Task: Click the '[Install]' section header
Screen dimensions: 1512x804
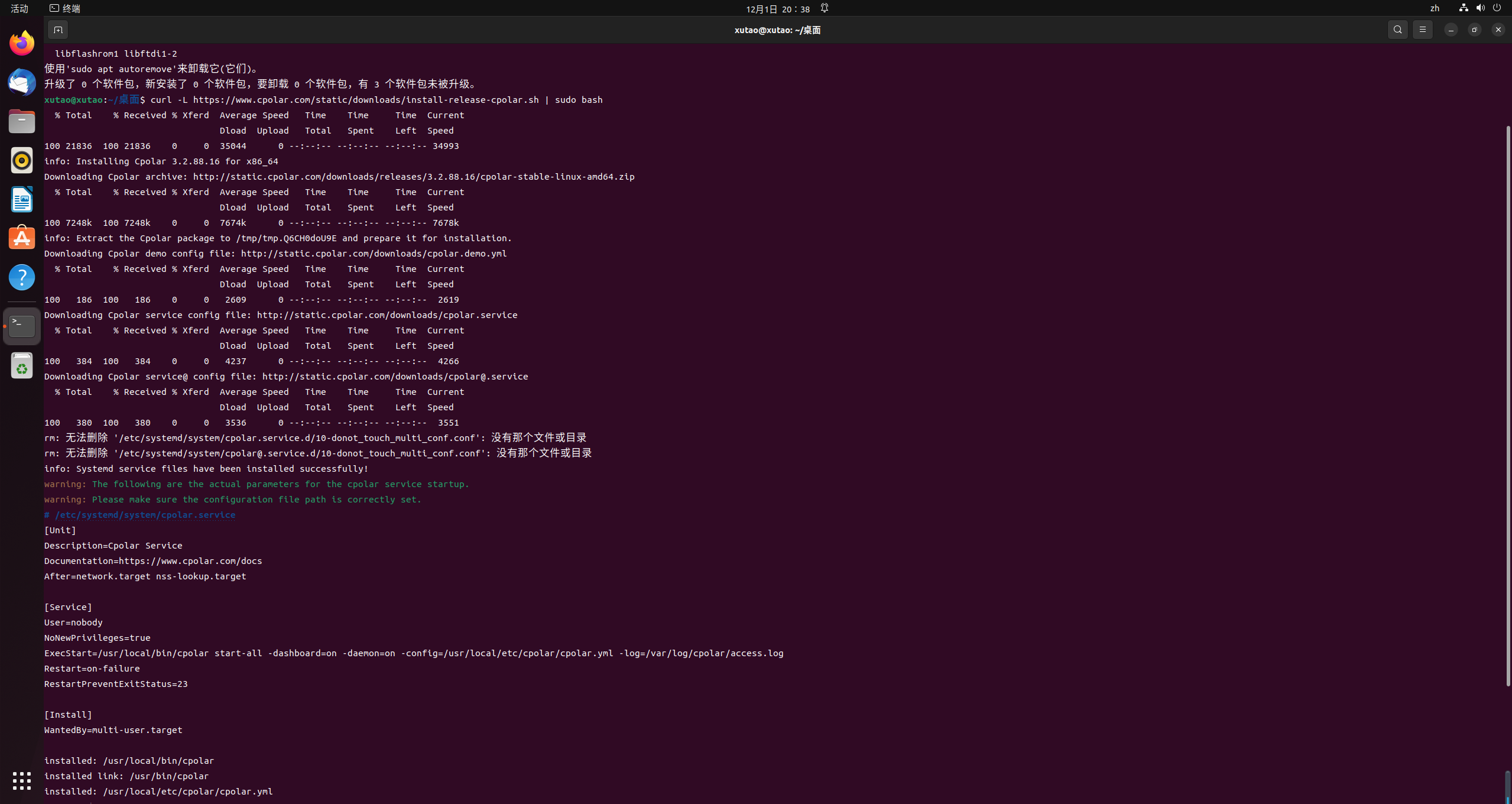Action: click(x=68, y=715)
